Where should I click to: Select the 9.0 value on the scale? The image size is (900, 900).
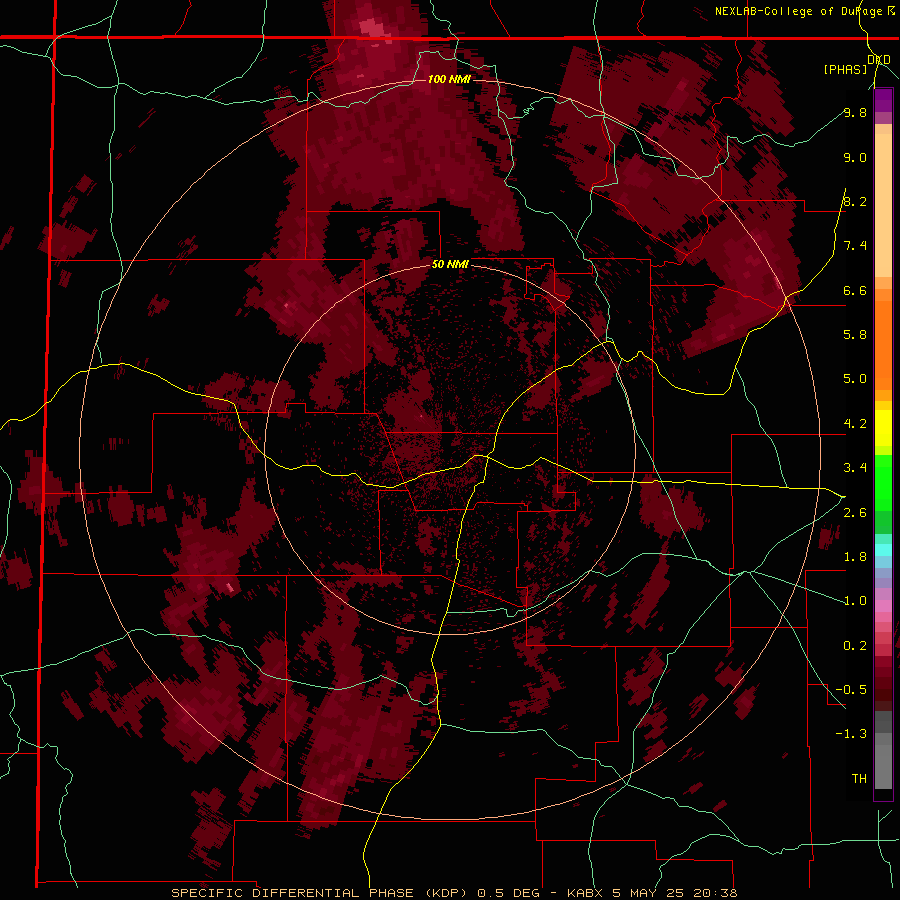point(855,157)
